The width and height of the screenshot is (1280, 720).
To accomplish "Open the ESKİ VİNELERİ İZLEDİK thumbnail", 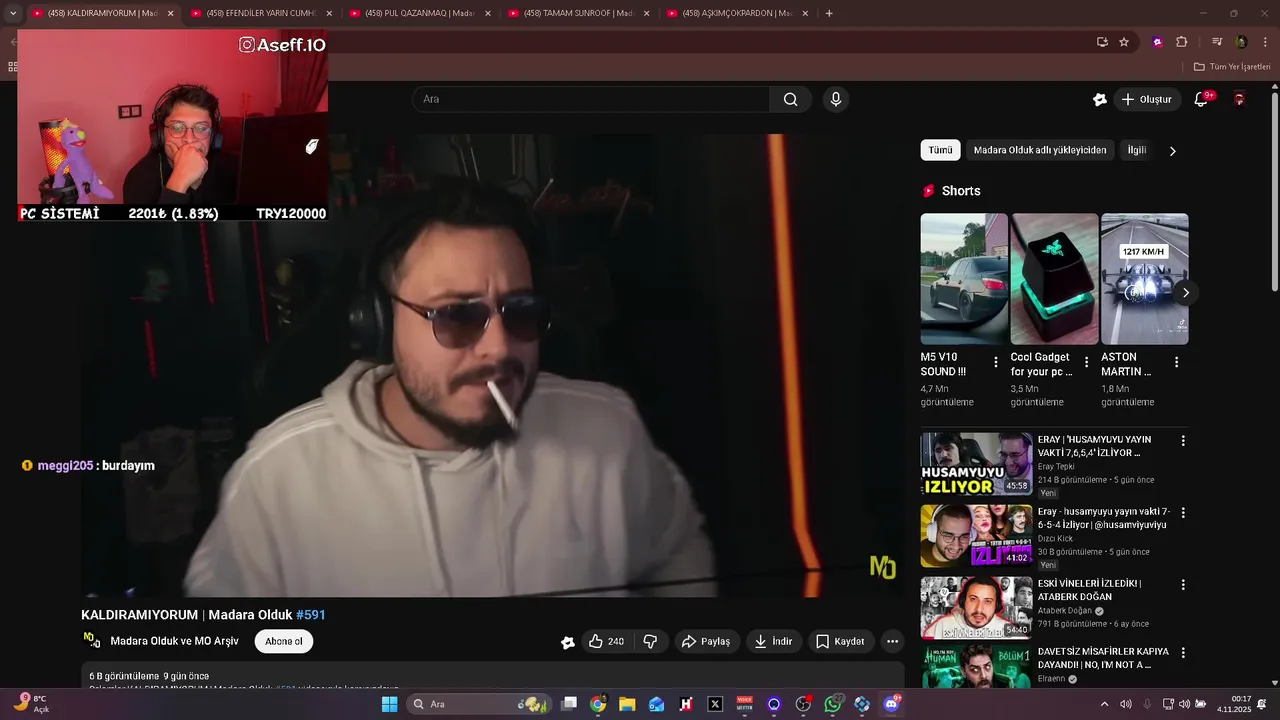I will [976, 607].
